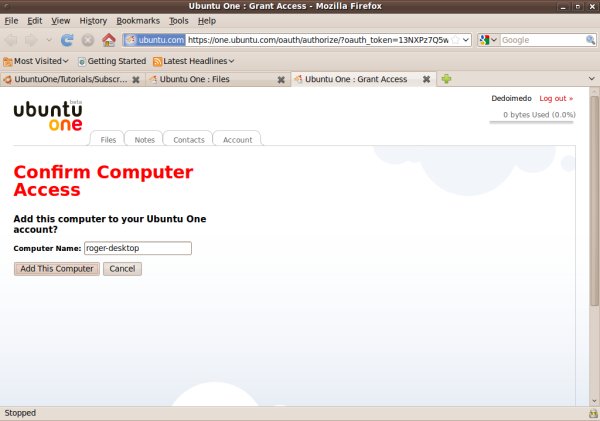Click the Ubuntu One logo
The width and height of the screenshot is (600, 421).
click(x=48, y=115)
